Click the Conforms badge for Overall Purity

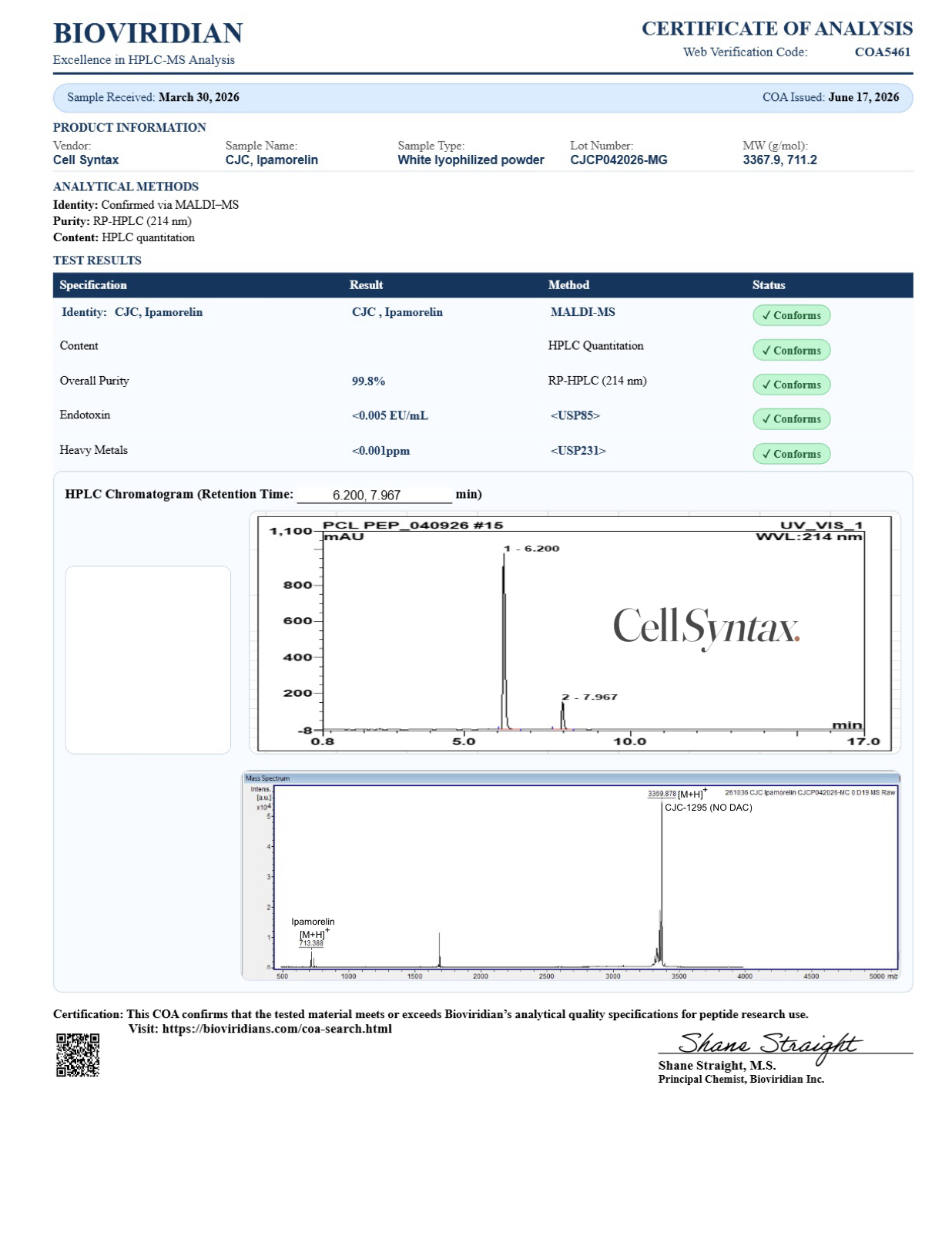pyautogui.click(x=791, y=385)
